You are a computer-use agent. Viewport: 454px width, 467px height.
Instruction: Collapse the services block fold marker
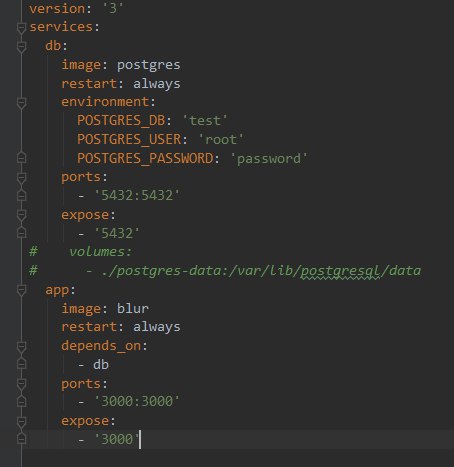21,28
